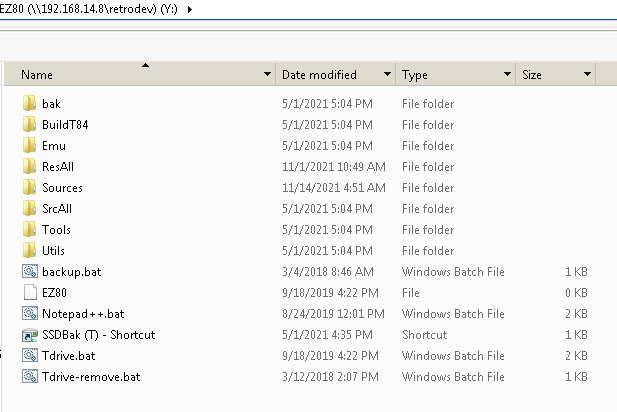The image size is (617, 412).
Task: Click the Tdrive.bat batch file icon
Action: (30, 356)
